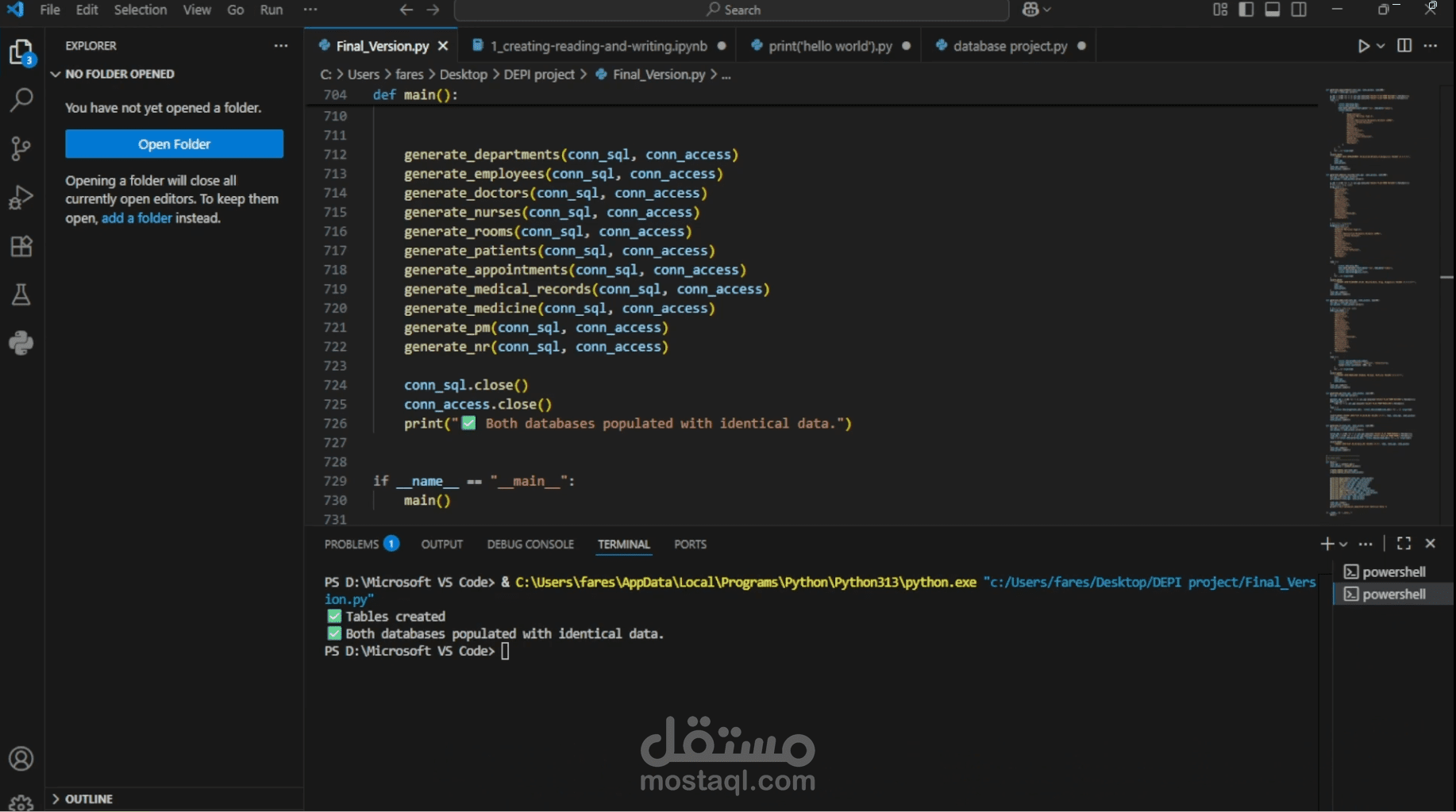This screenshot has height=812, width=1456.
Task: Open the Manage gear icon
Action: (21, 802)
